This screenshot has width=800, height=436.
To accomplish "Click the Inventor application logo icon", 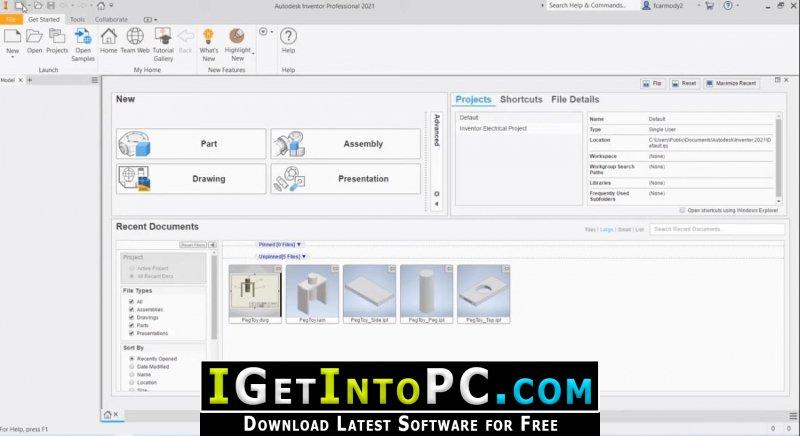I will click(x=6, y=6).
